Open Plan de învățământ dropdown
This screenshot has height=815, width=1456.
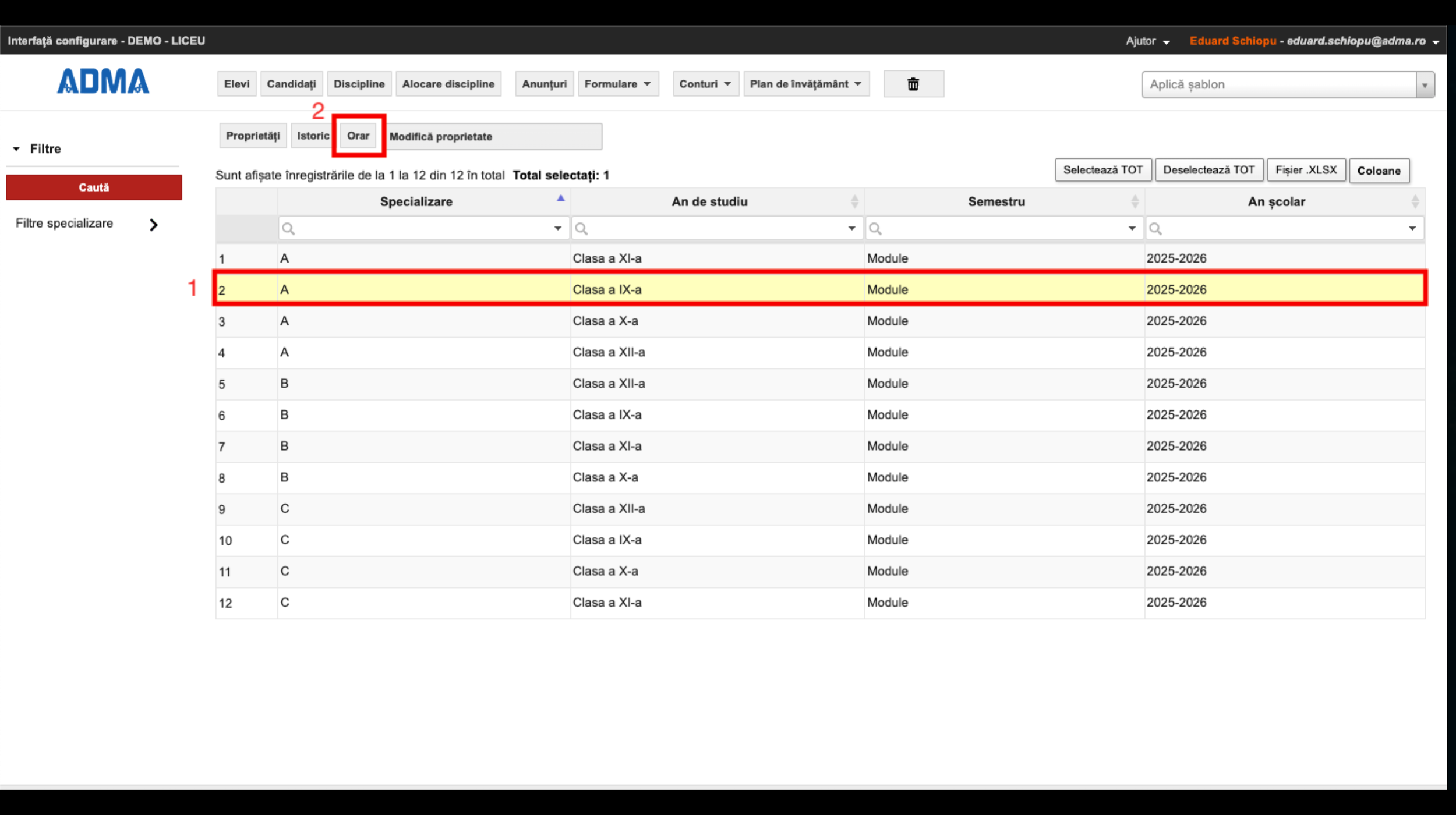(805, 84)
